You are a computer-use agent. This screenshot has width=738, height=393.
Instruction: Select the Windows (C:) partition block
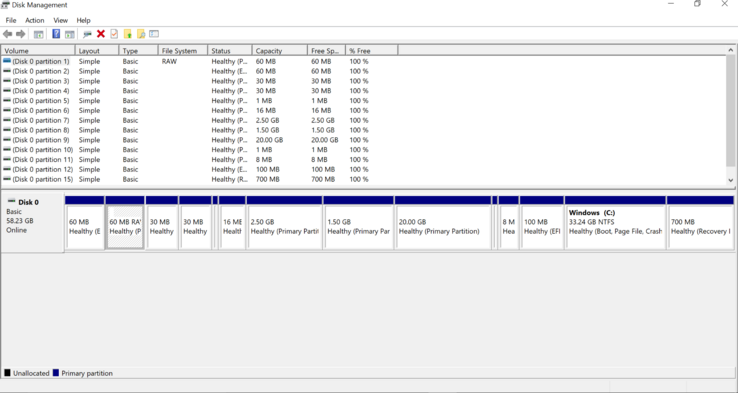[616, 223]
